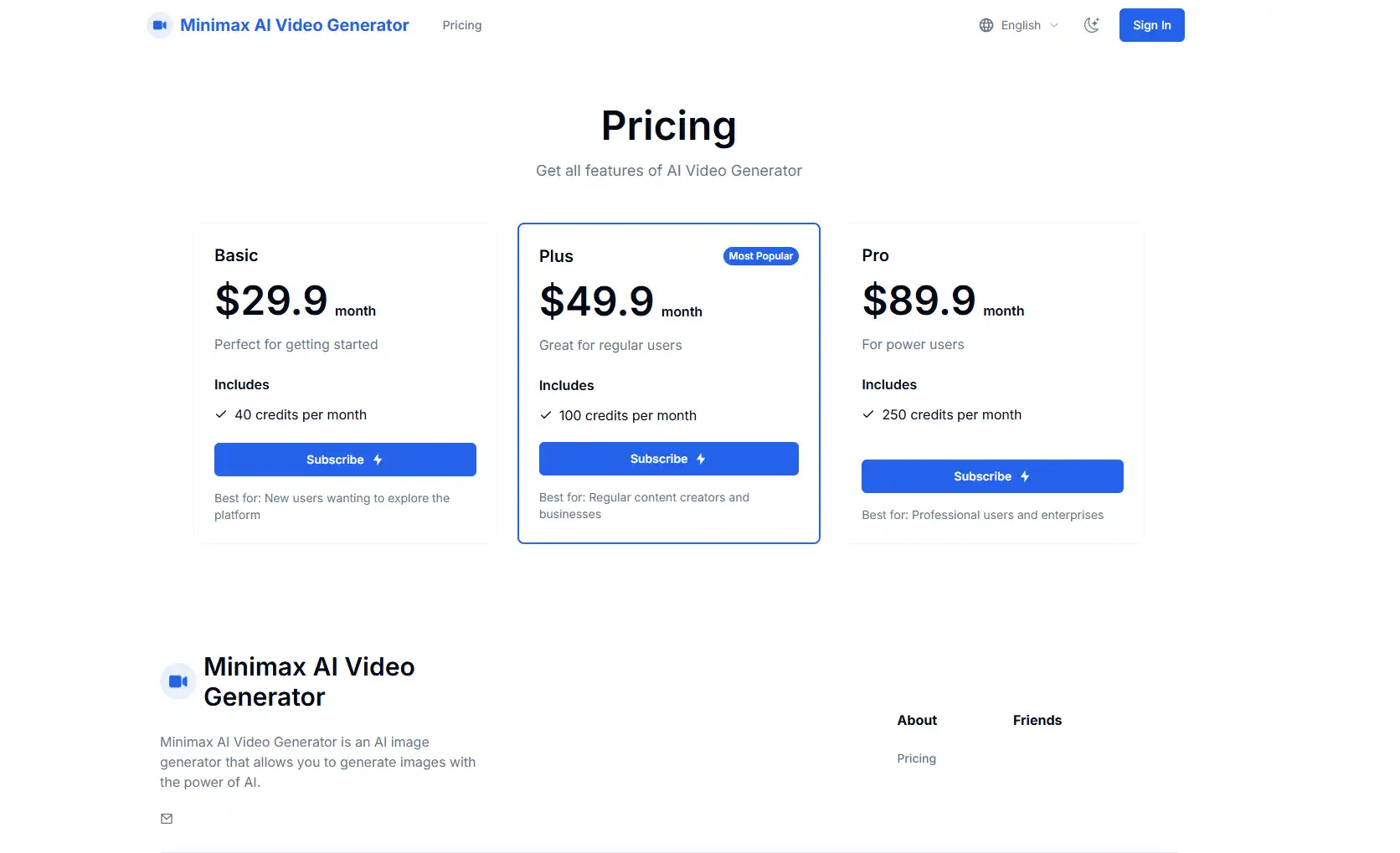1400x853 pixels.
Task: Click lightning icon on Plus Subscribe button
Action: pyautogui.click(x=701, y=459)
